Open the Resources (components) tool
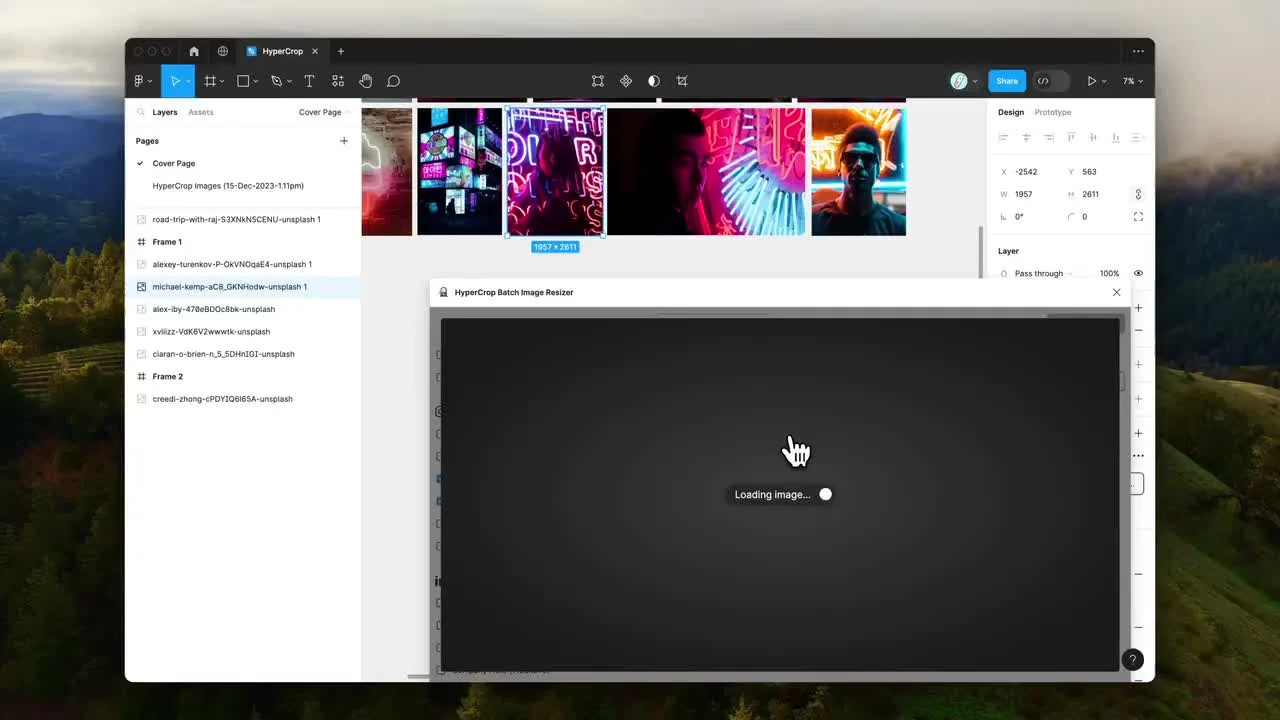Viewport: 1280px width, 720px height. pos(338,81)
